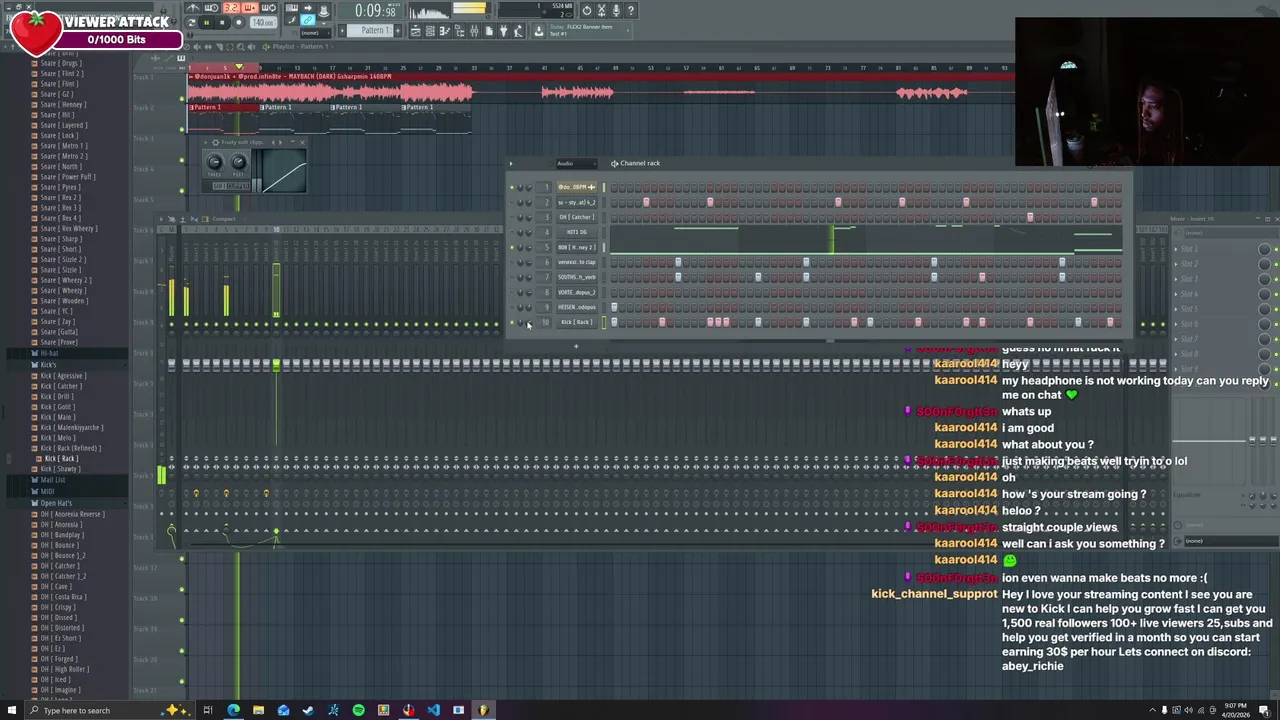Toggle first step of HEISEN channel row
Screen dimensions: 1280x720
click(614, 307)
